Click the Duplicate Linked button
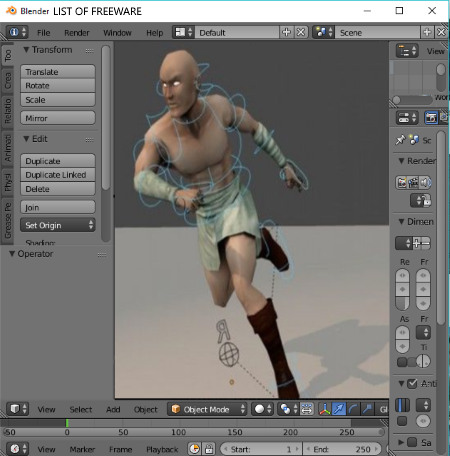Viewport: 450px width, 456px height. 58,175
